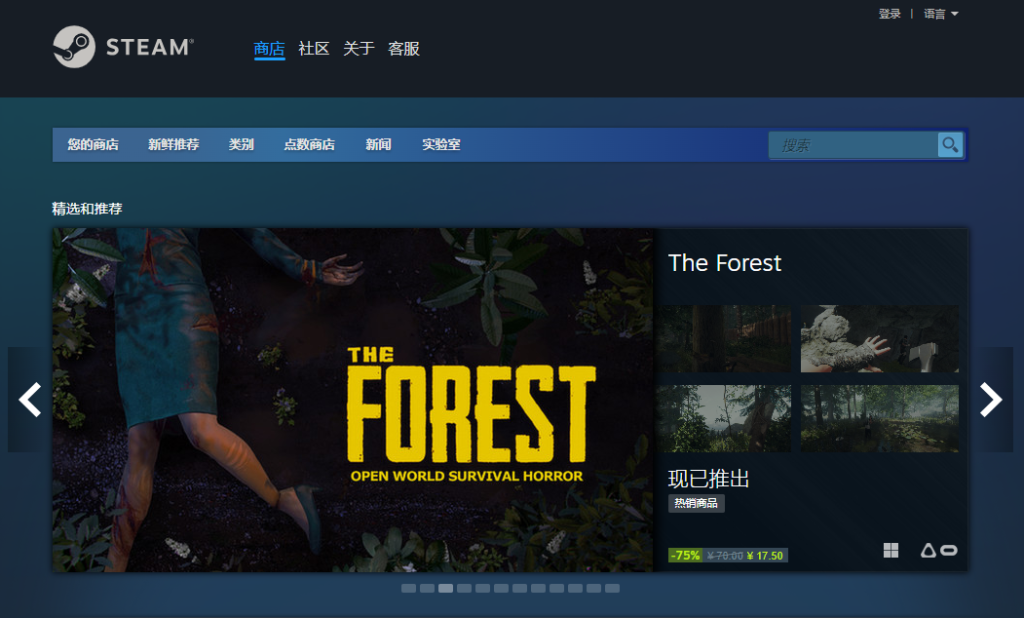Click the STEAM wordmark text
The width and height of the screenshot is (1024, 618).
tap(150, 47)
